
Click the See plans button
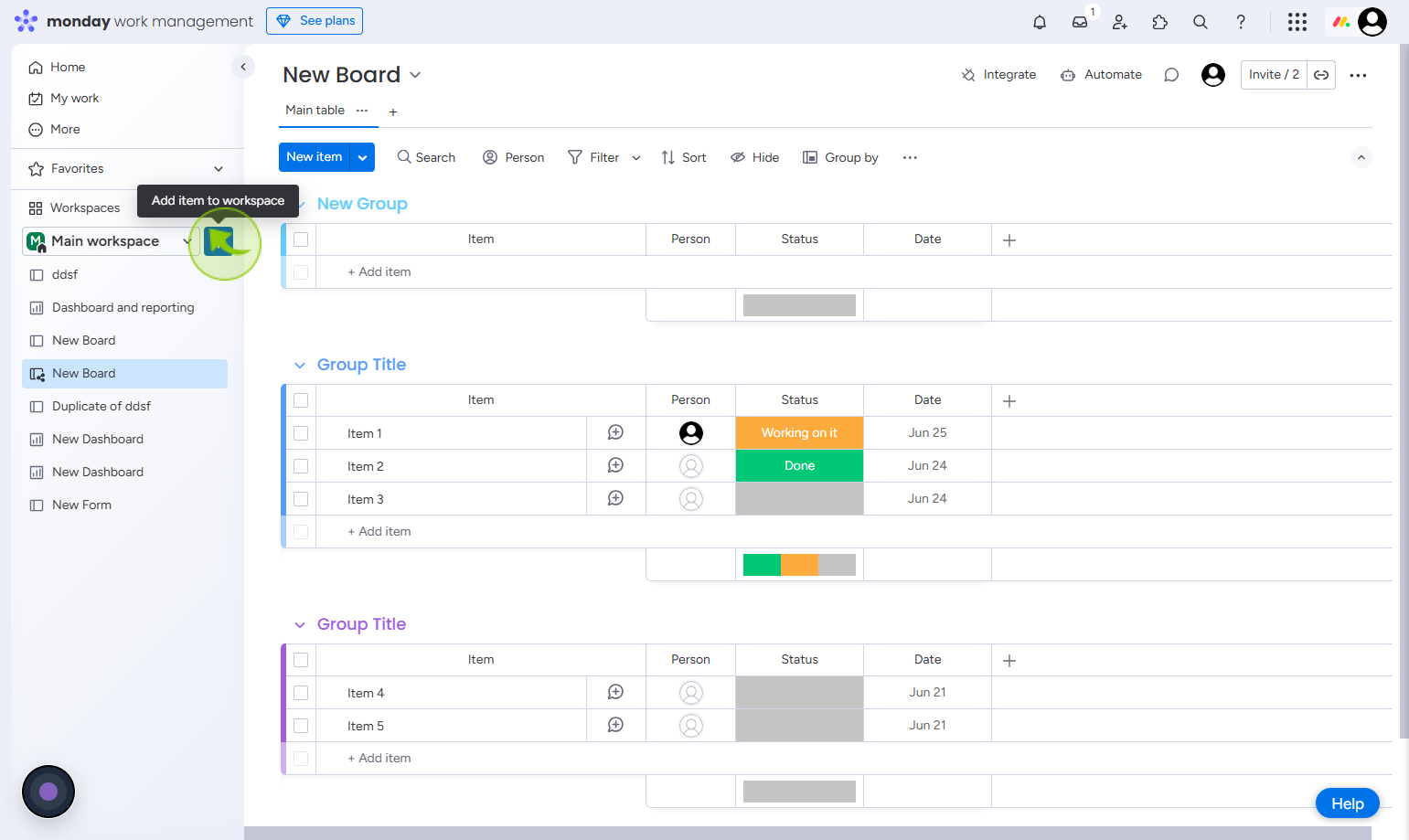[315, 21]
